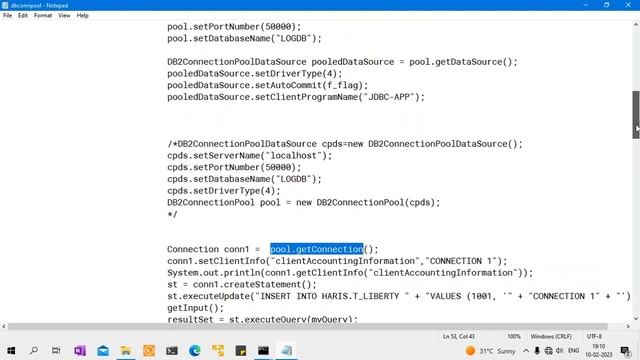Open the File menu
Image resolution: width=640 pixels, height=360 pixels.
7,16
